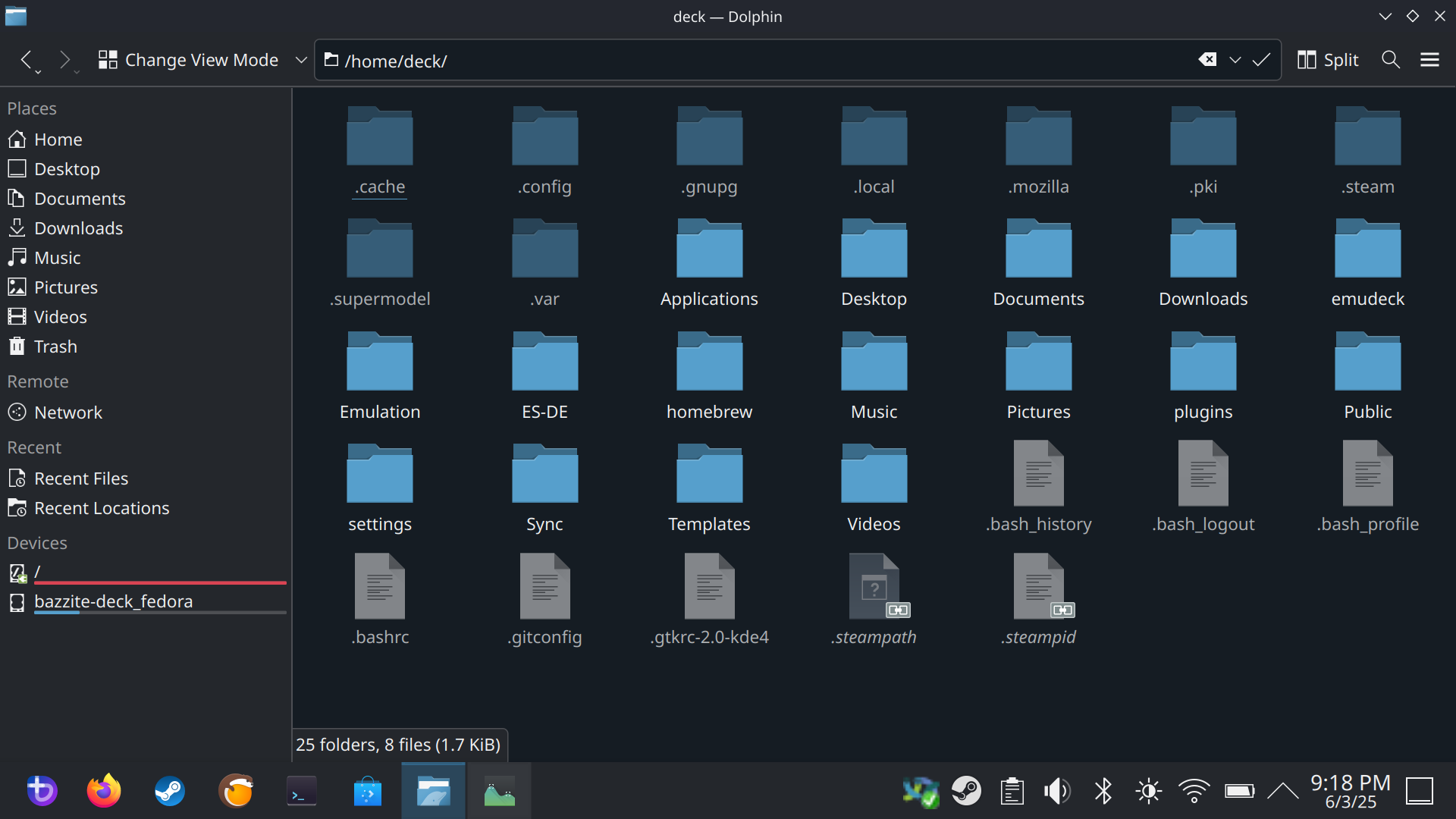Open the Change View Mode dropdown arrow
This screenshot has width=1456, height=819.
coord(301,60)
